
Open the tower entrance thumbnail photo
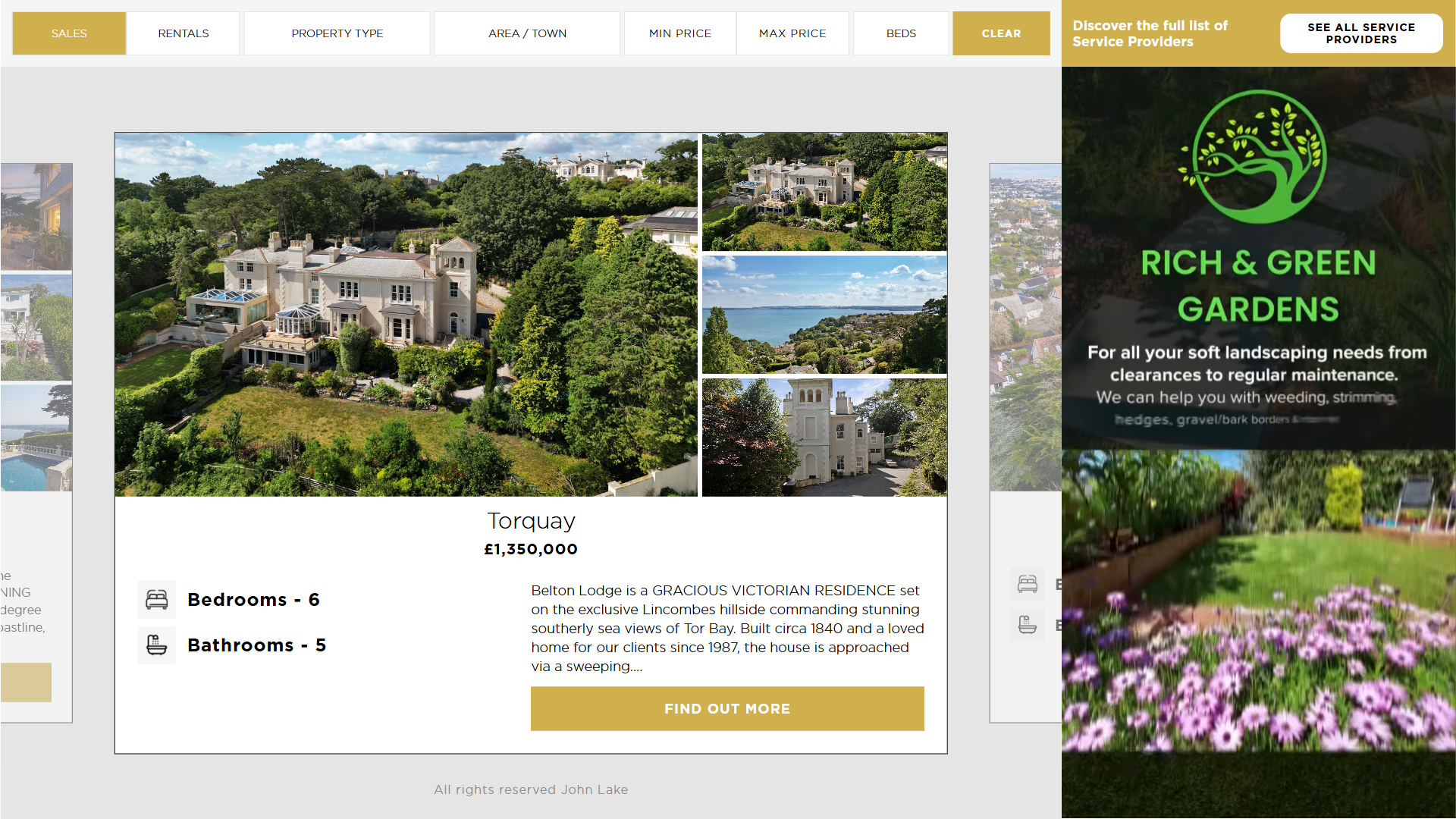click(824, 438)
